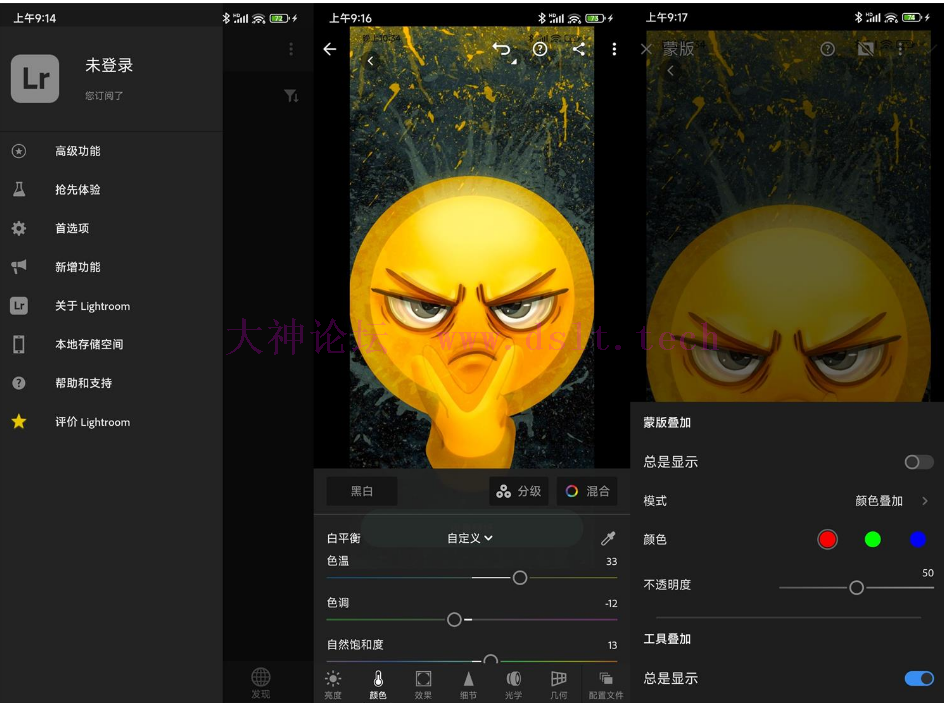Open 首选项 in side menu
This screenshot has width=944, height=703.
click(x=72, y=228)
